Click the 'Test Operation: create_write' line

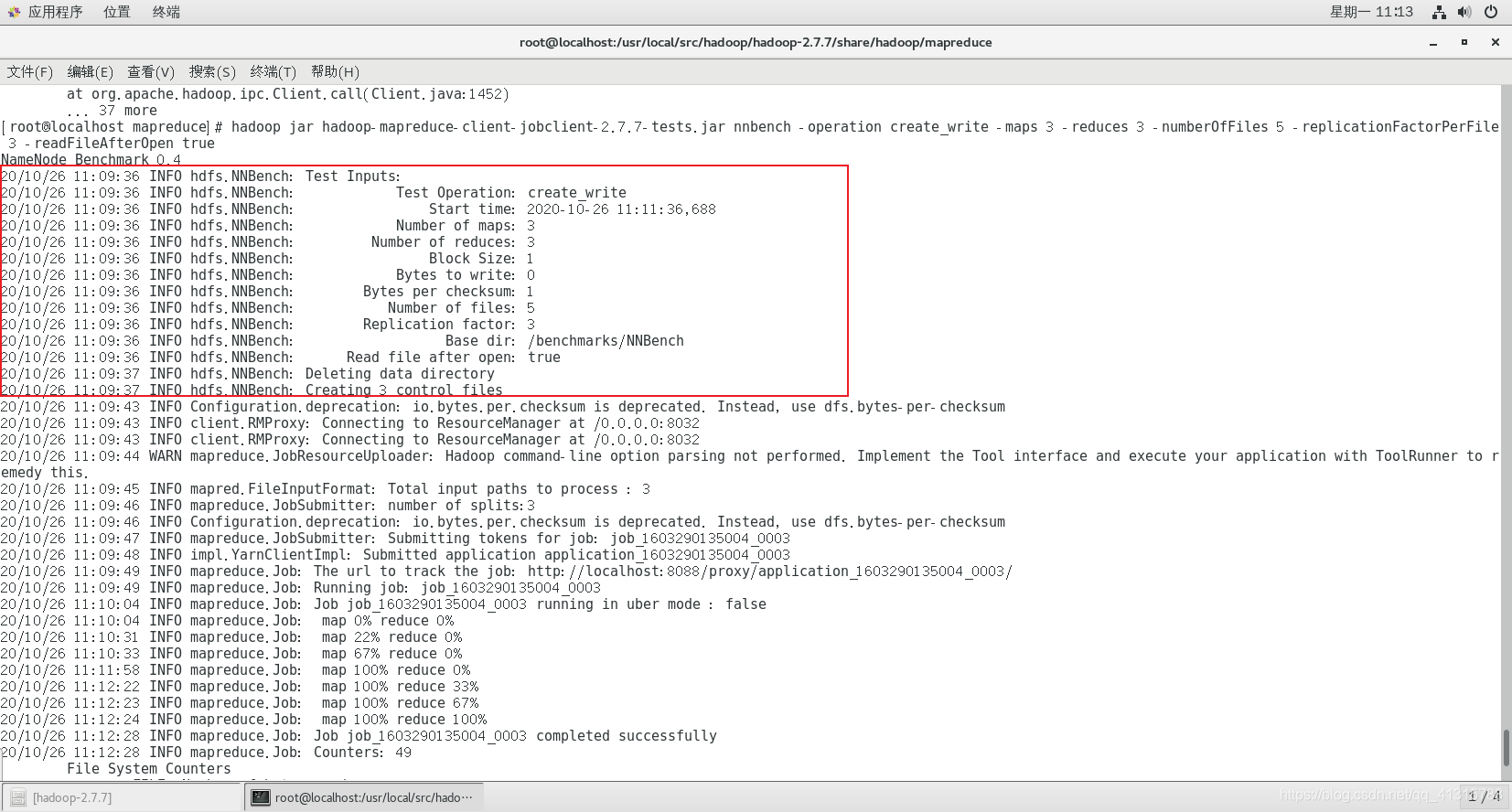click(x=313, y=193)
